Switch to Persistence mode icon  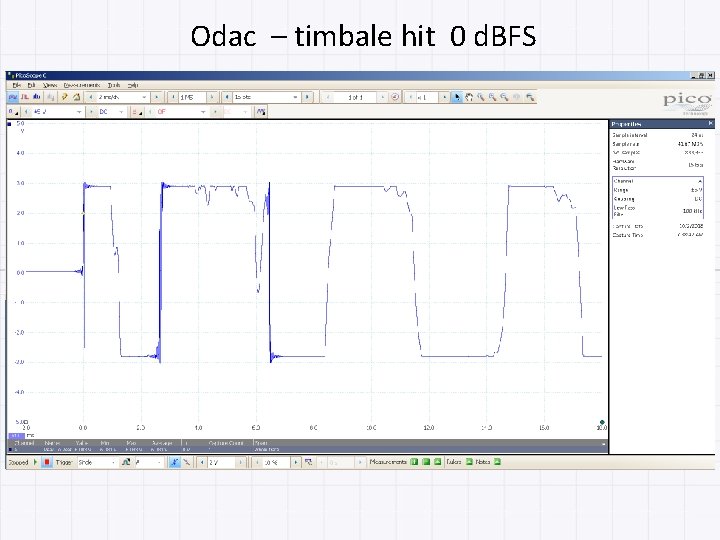point(25,97)
